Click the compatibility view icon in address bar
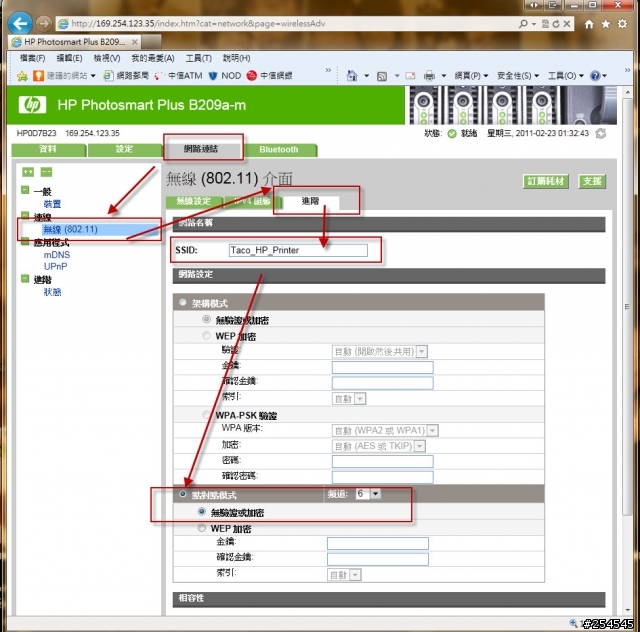Screen dimensions: 640x632 coord(545,24)
